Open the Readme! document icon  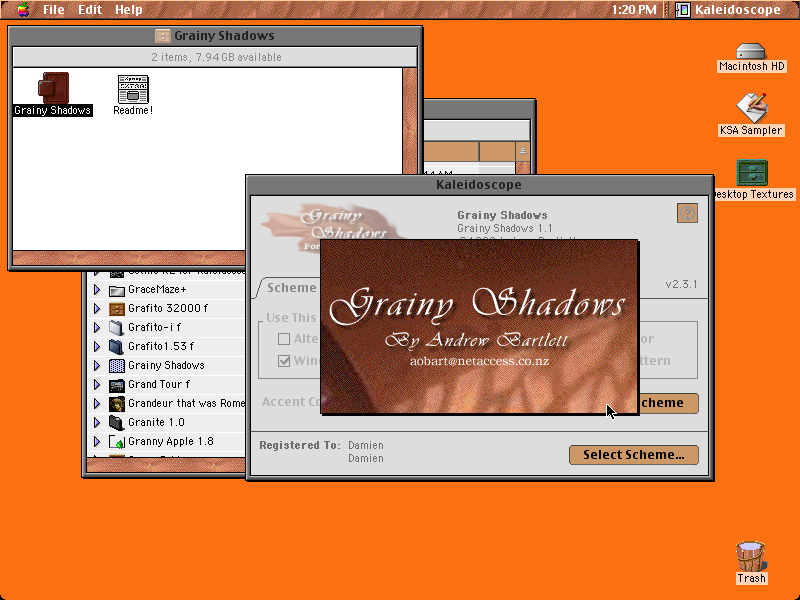click(x=133, y=89)
